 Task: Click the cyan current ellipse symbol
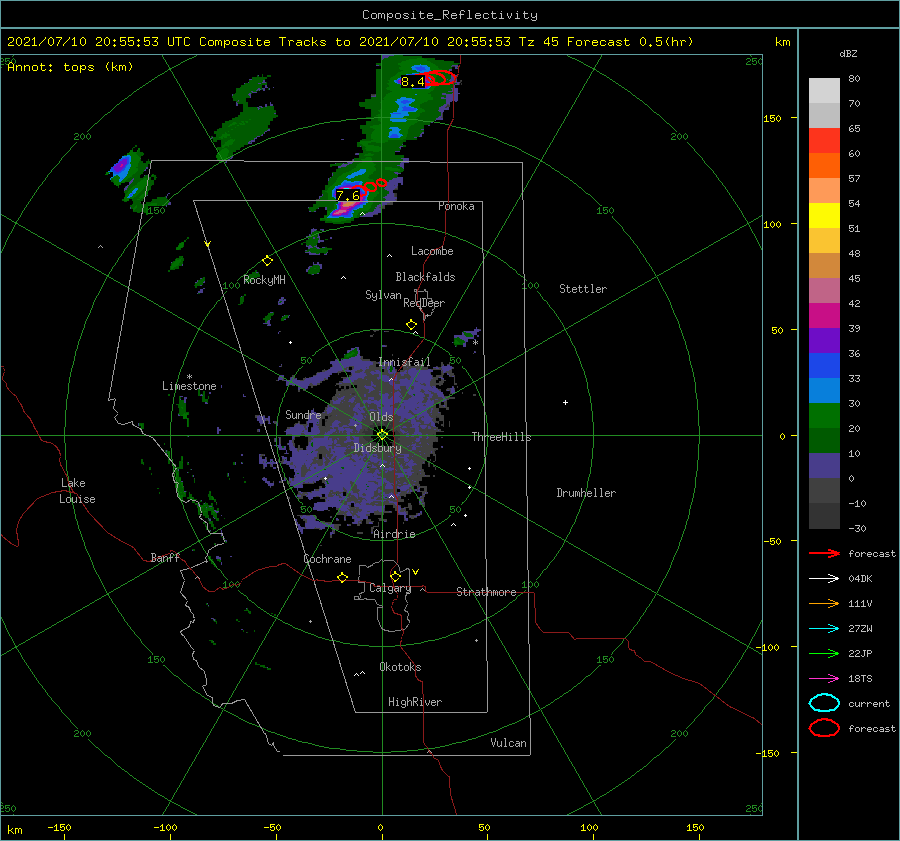(x=824, y=703)
